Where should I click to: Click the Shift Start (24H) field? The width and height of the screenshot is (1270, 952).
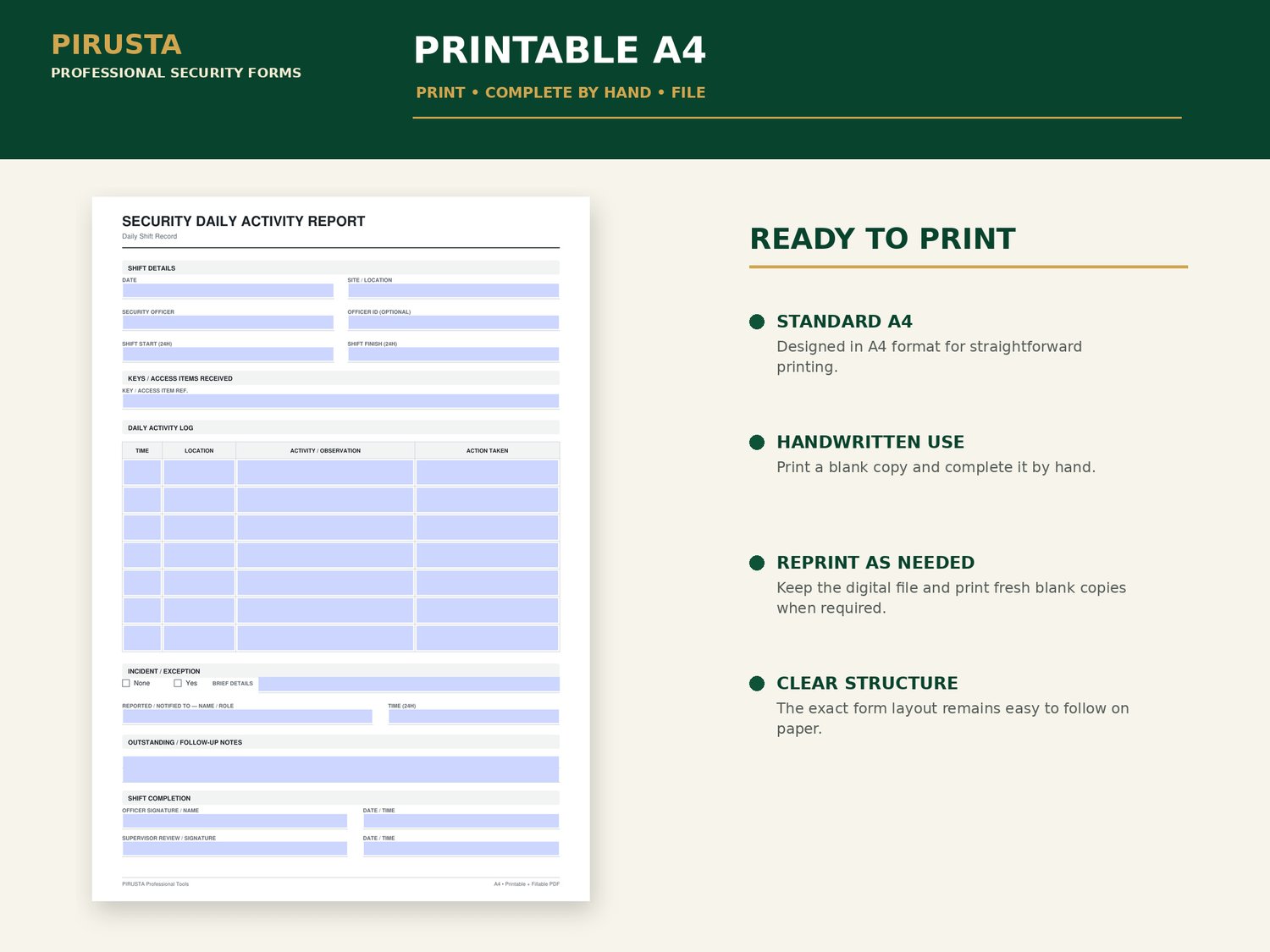pos(228,354)
